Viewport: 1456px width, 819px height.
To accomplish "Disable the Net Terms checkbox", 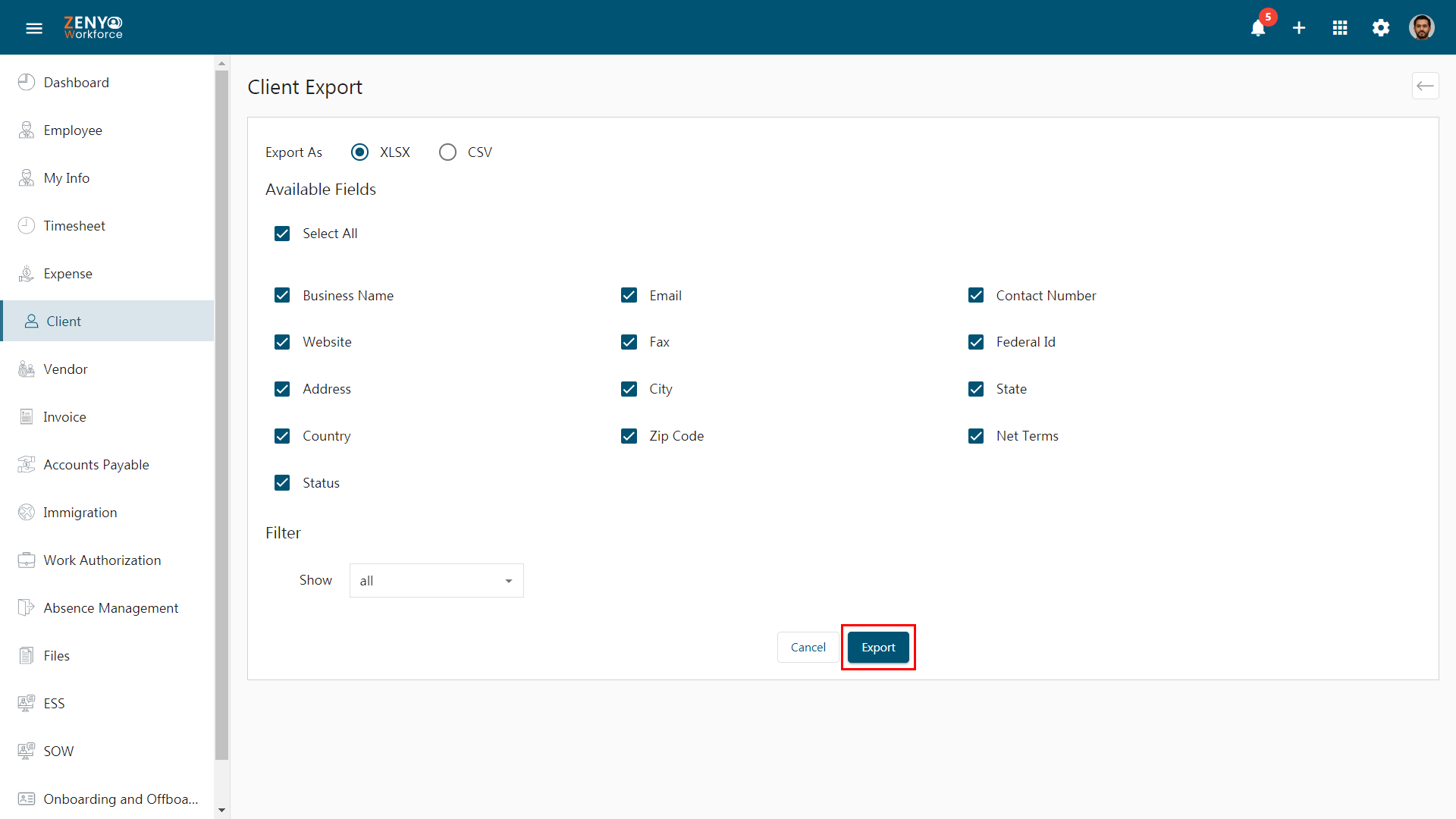I will (x=976, y=436).
